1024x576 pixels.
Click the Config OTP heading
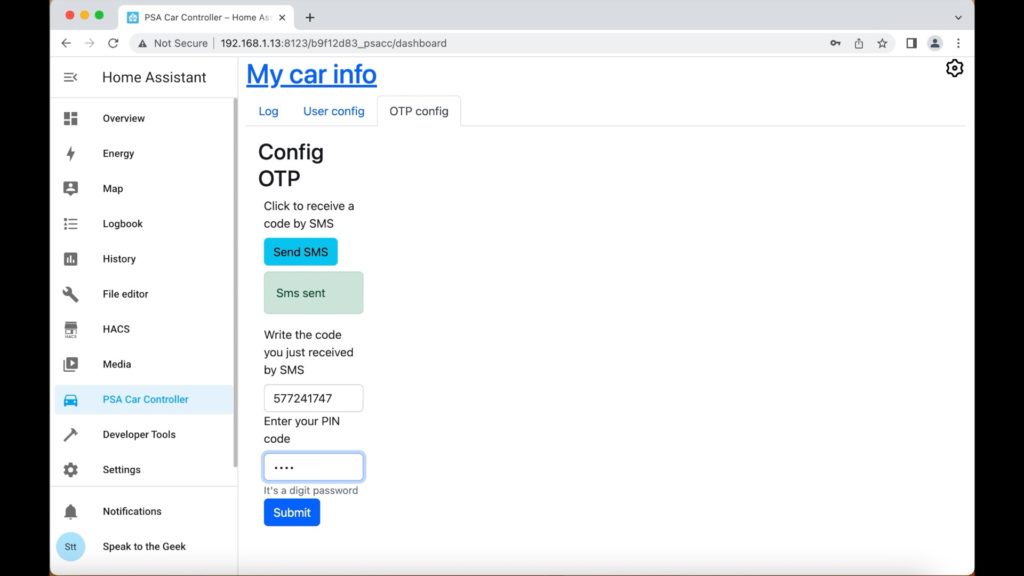coord(291,165)
